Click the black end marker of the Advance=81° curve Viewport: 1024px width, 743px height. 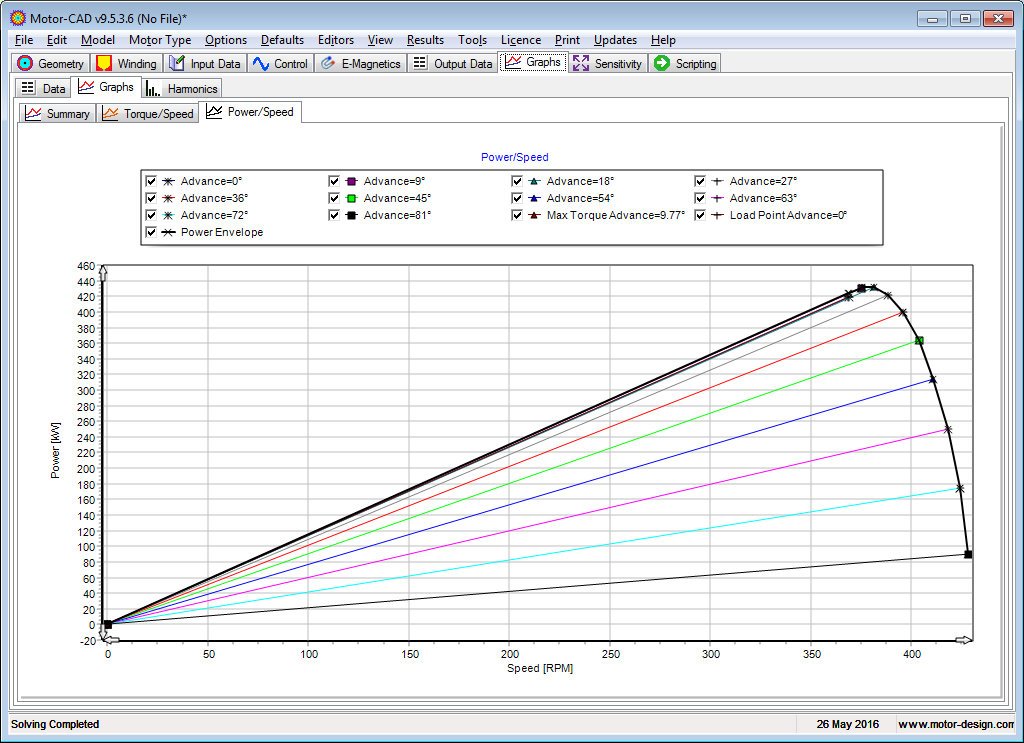coord(968,554)
